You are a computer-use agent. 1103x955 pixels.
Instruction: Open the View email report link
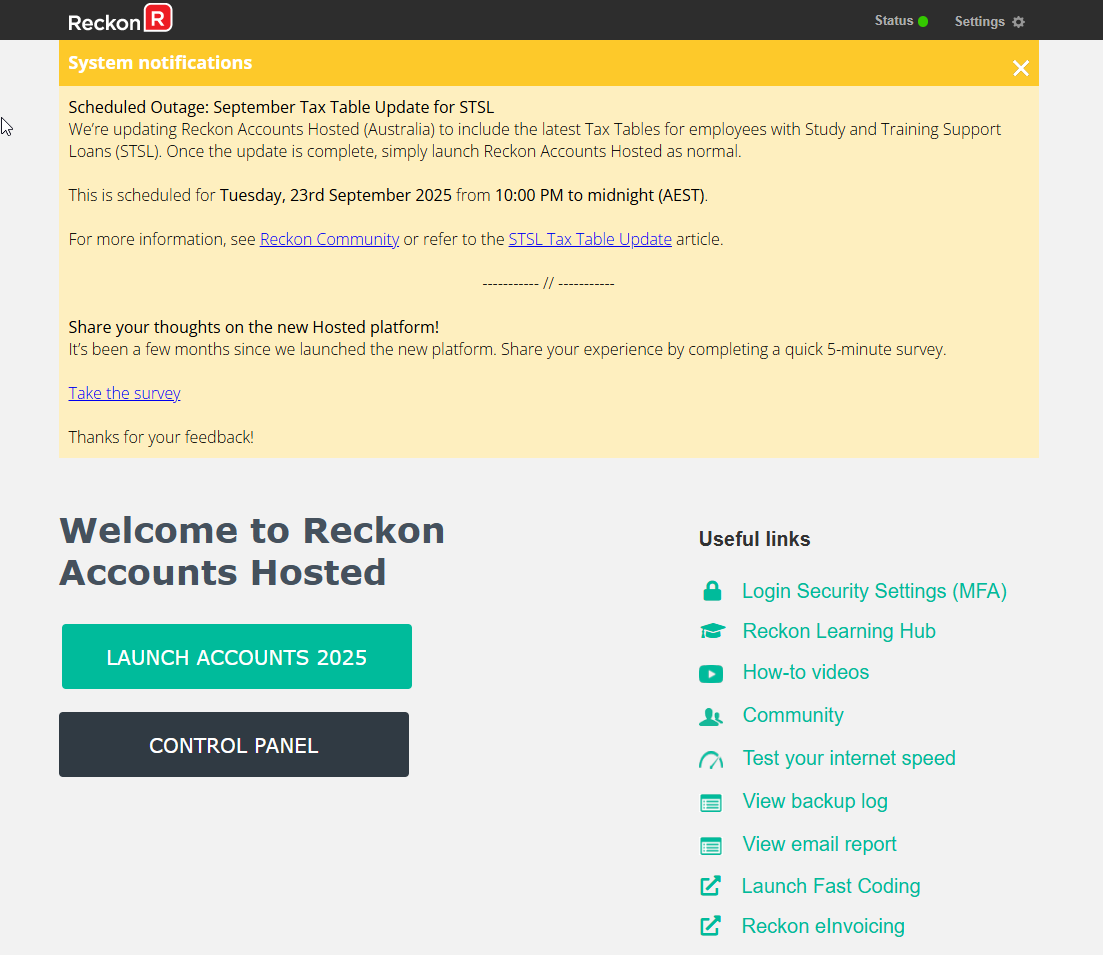tap(820, 844)
